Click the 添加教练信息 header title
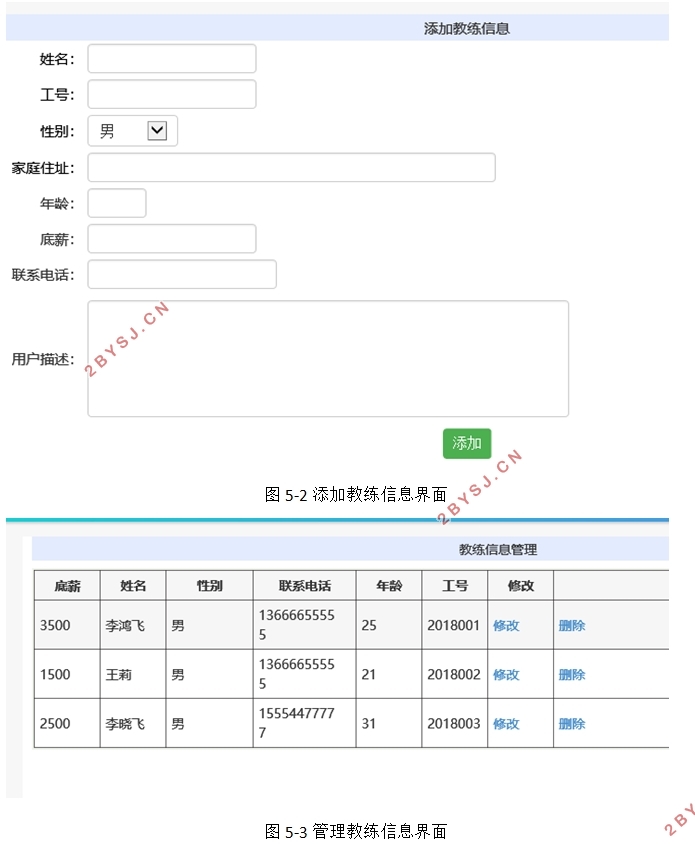 (467, 29)
